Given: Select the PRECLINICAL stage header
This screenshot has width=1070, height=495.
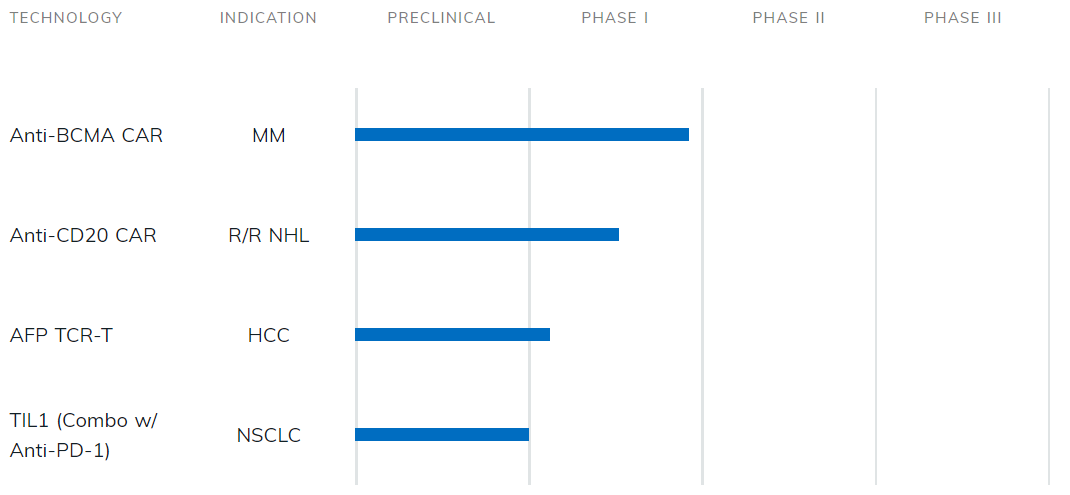Looking at the screenshot, I should [x=441, y=18].
